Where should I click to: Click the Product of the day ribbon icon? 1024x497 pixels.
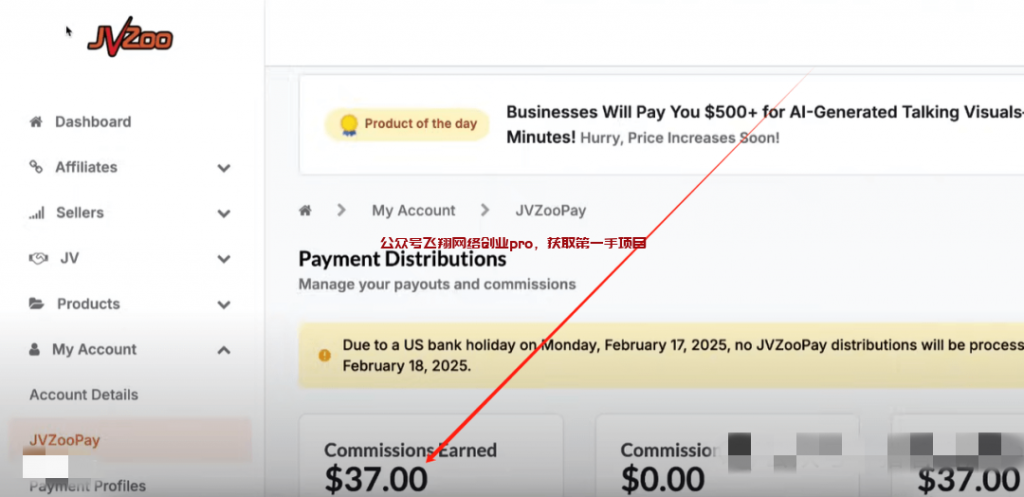tap(348, 124)
